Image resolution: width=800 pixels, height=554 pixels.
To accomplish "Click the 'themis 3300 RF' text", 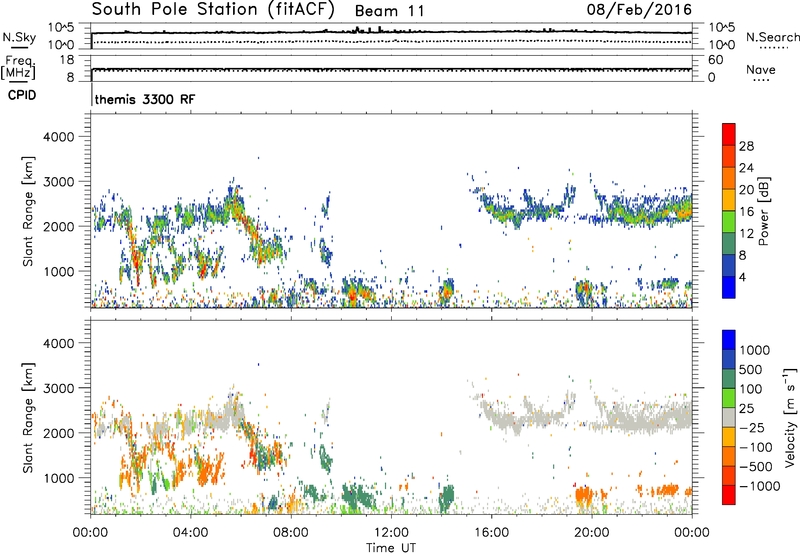I will tap(145, 99).
